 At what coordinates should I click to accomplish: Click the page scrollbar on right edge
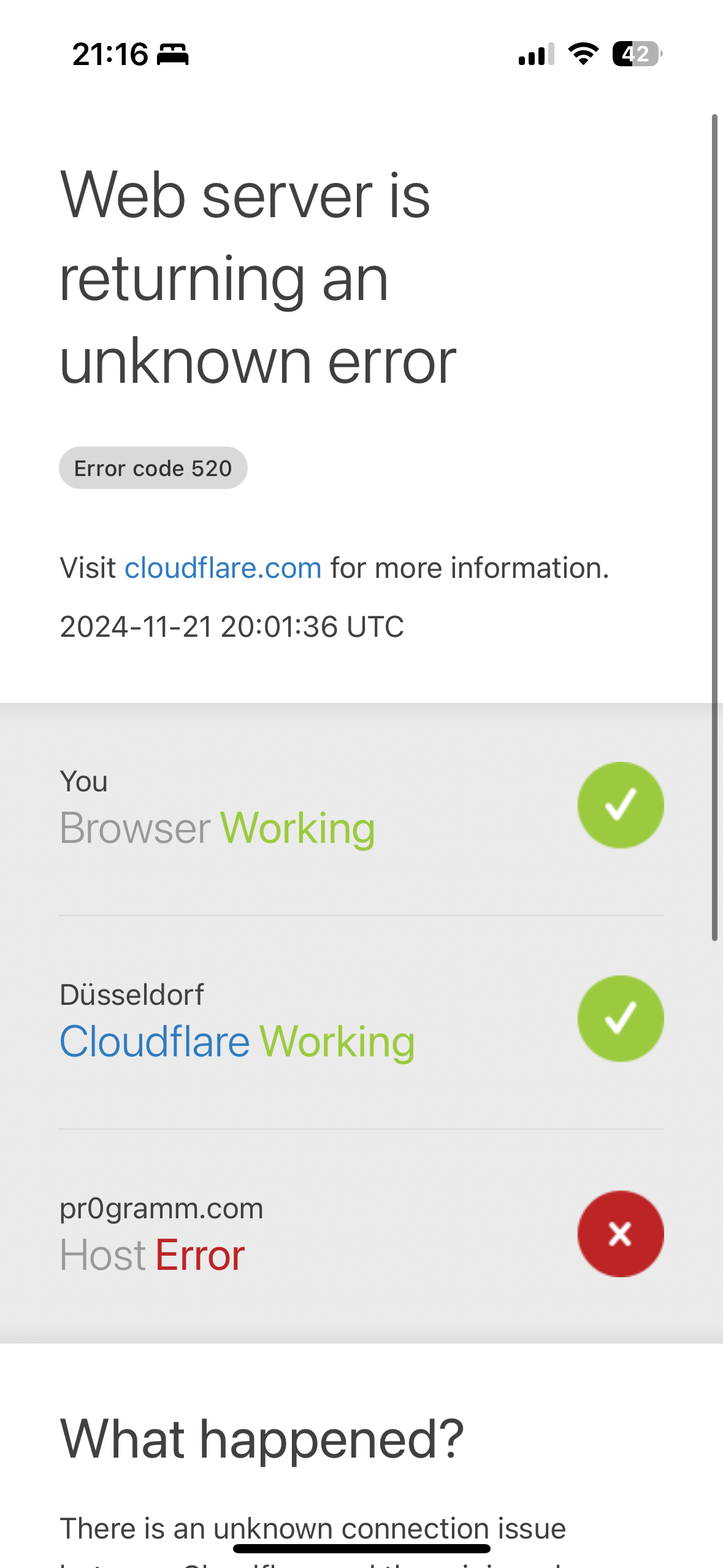[714, 528]
